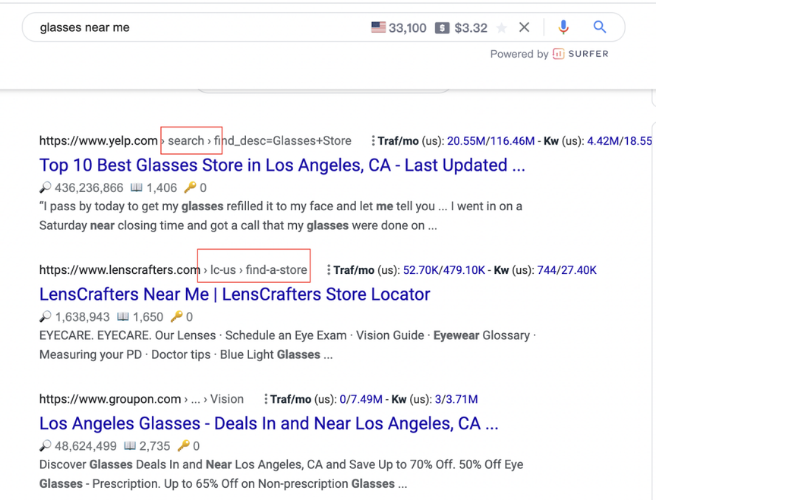800x500 pixels.
Task: Start voice search with microphone icon
Action: (563, 27)
